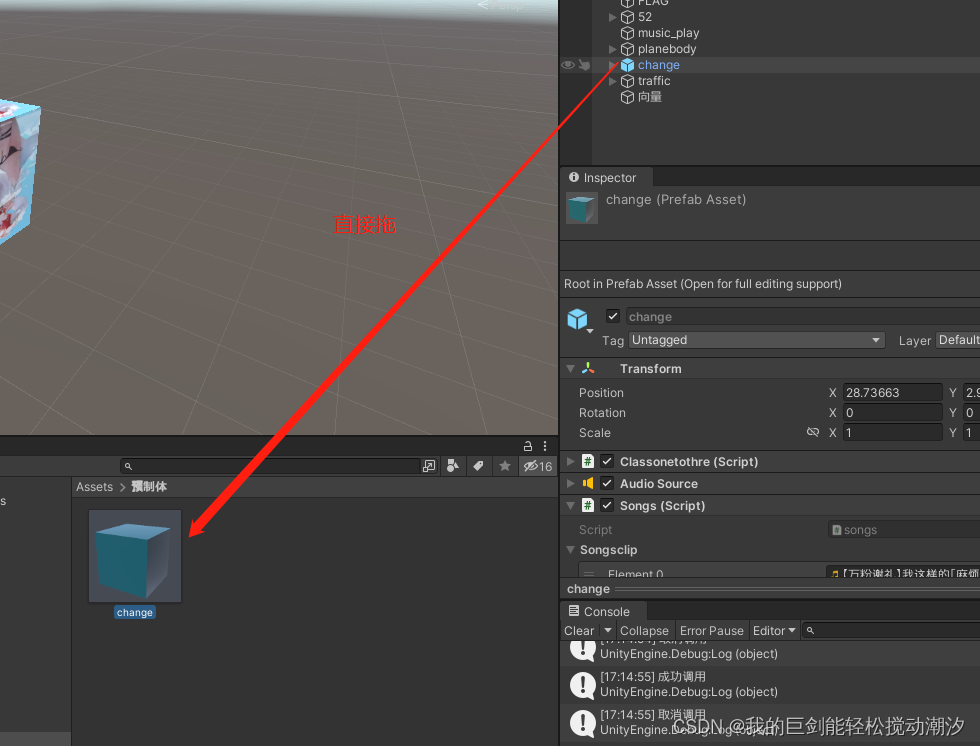Screen dimensions: 980x746
Task: Click the Inspector tab header
Action: pos(605,177)
